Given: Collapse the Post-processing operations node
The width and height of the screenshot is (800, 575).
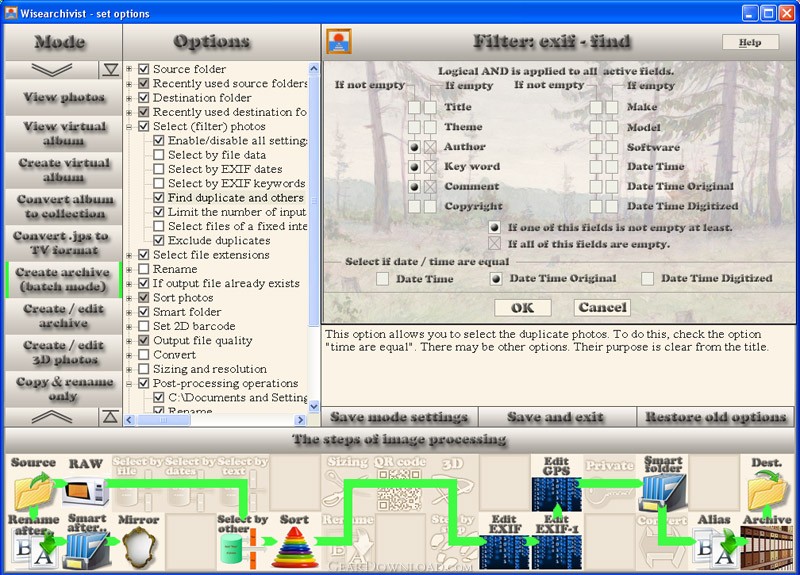Looking at the screenshot, I should click(x=129, y=383).
